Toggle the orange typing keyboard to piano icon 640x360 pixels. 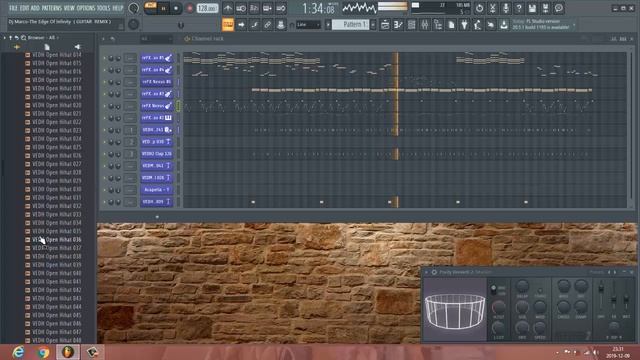point(228,24)
